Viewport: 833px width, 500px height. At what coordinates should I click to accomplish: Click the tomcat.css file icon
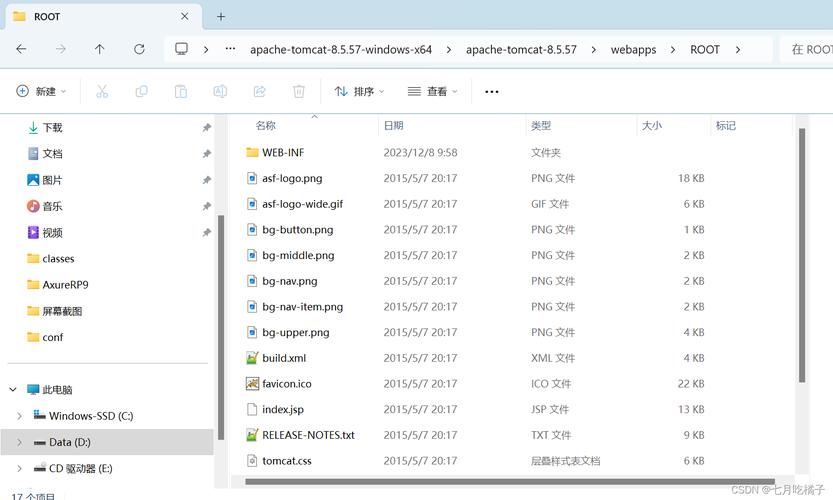point(252,461)
